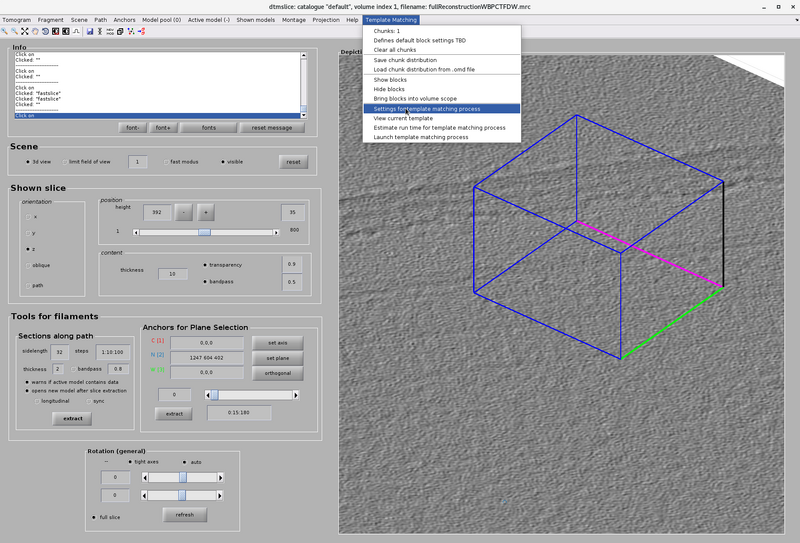Click the new model toolbar icon
The image size is (800, 543).
point(110,32)
